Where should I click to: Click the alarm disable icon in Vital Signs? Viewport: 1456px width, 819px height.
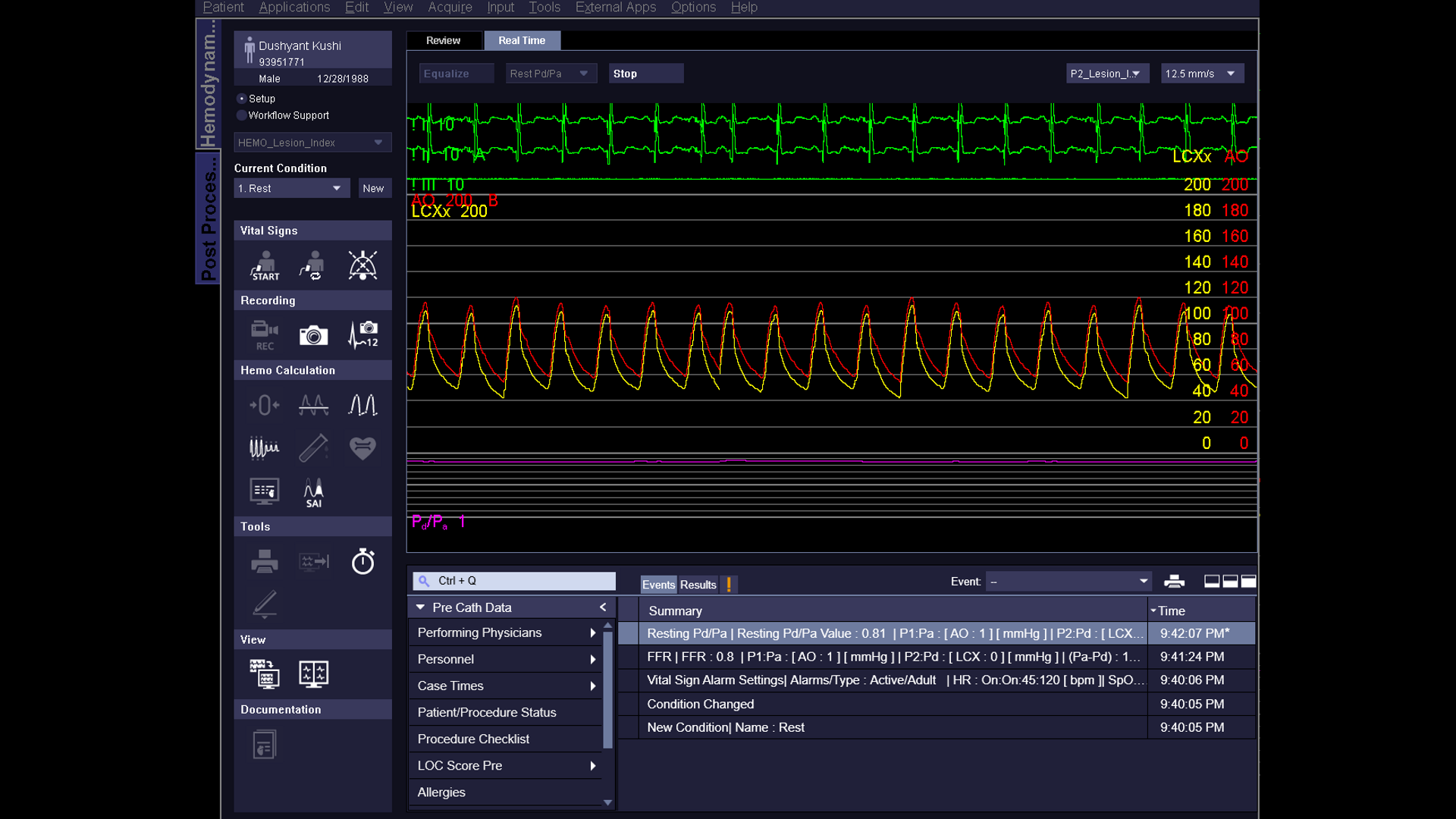click(x=363, y=264)
